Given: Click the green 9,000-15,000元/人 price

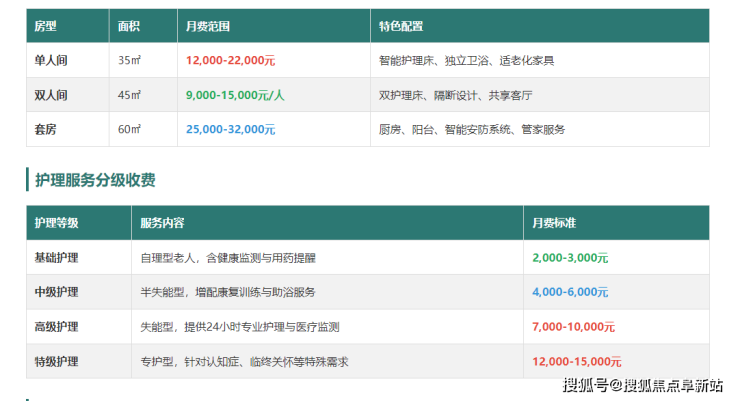Looking at the screenshot, I should tap(235, 95).
